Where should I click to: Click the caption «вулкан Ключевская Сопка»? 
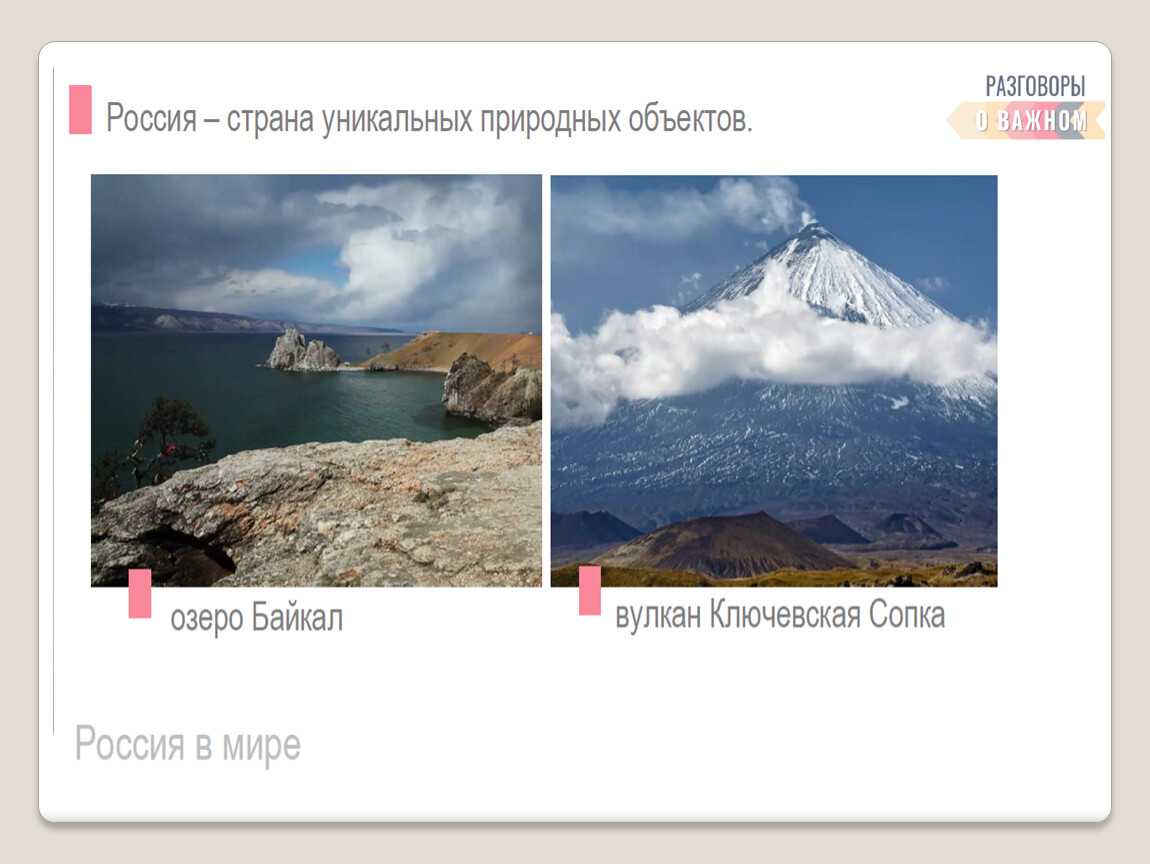point(780,615)
